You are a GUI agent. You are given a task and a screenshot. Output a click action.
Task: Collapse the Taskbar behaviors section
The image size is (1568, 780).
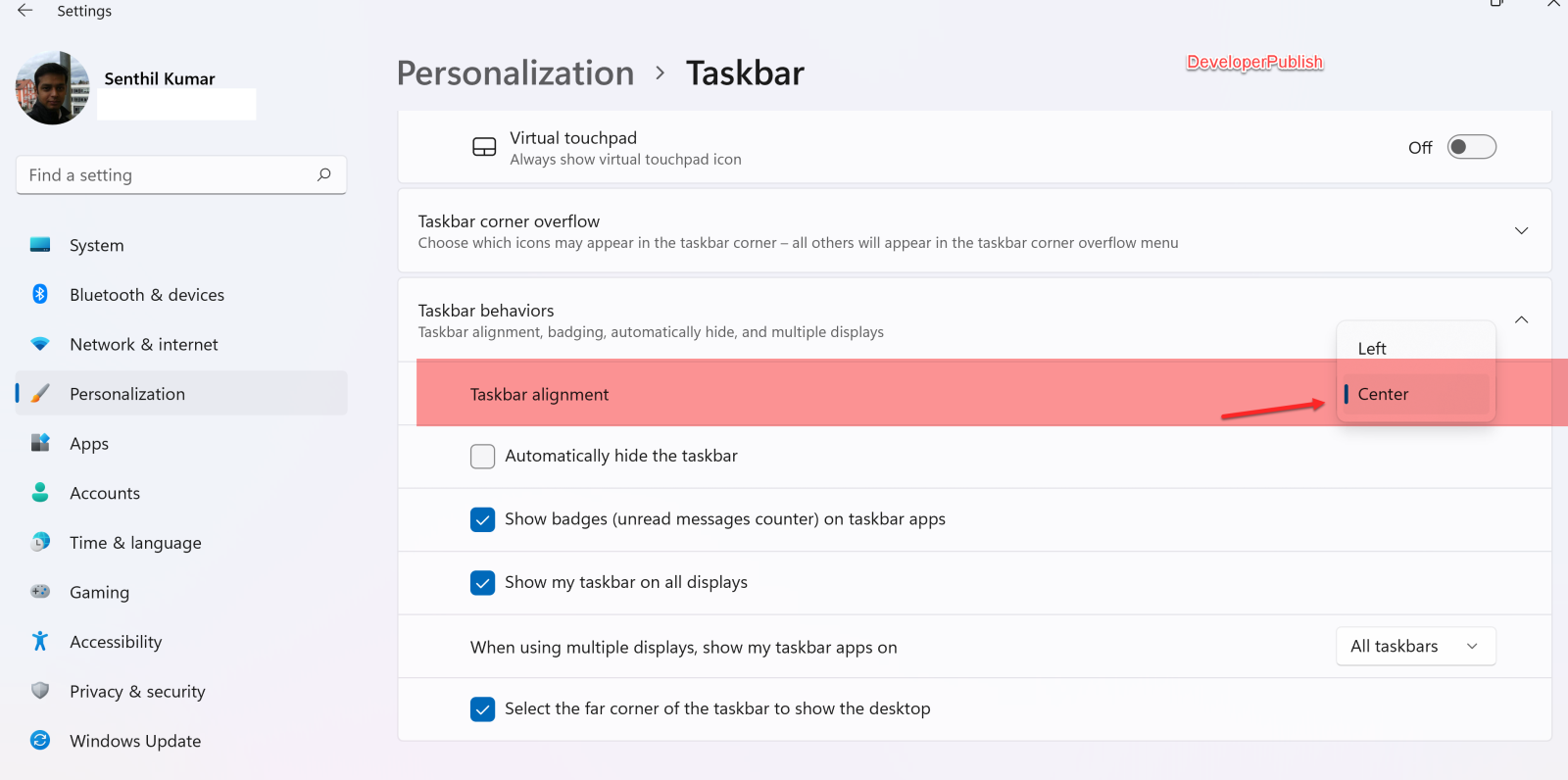(x=1521, y=319)
